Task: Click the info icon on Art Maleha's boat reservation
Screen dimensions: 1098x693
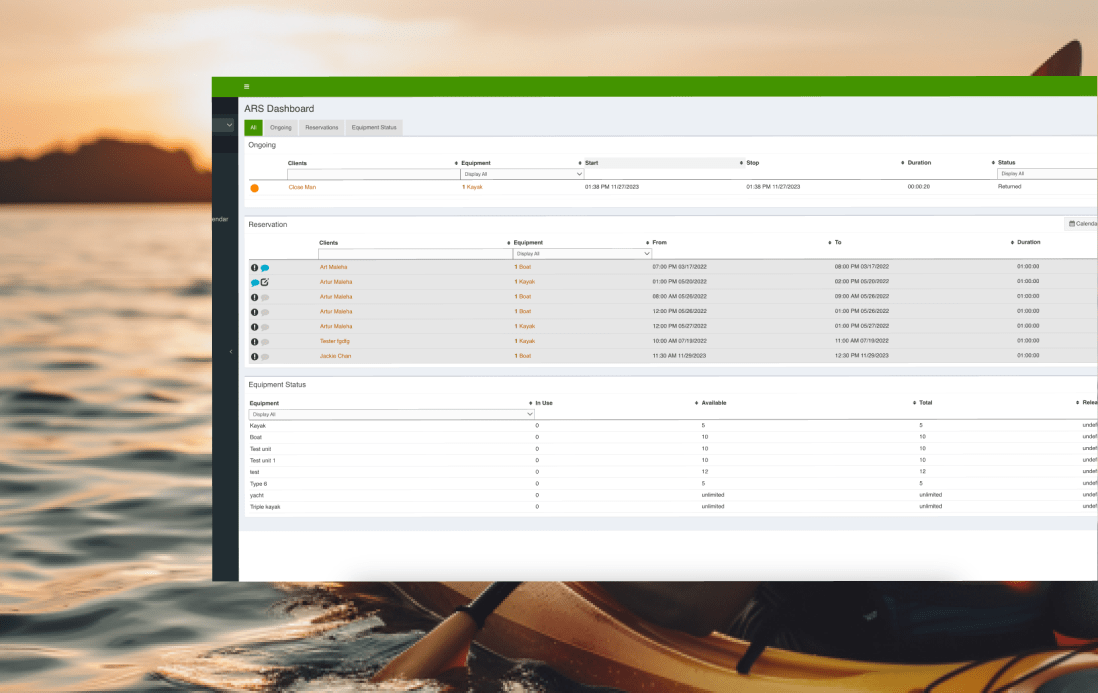Action: click(254, 266)
